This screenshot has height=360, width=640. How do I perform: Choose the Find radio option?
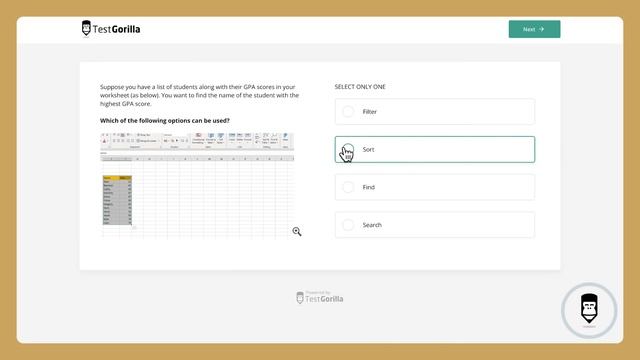coord(435,187)
